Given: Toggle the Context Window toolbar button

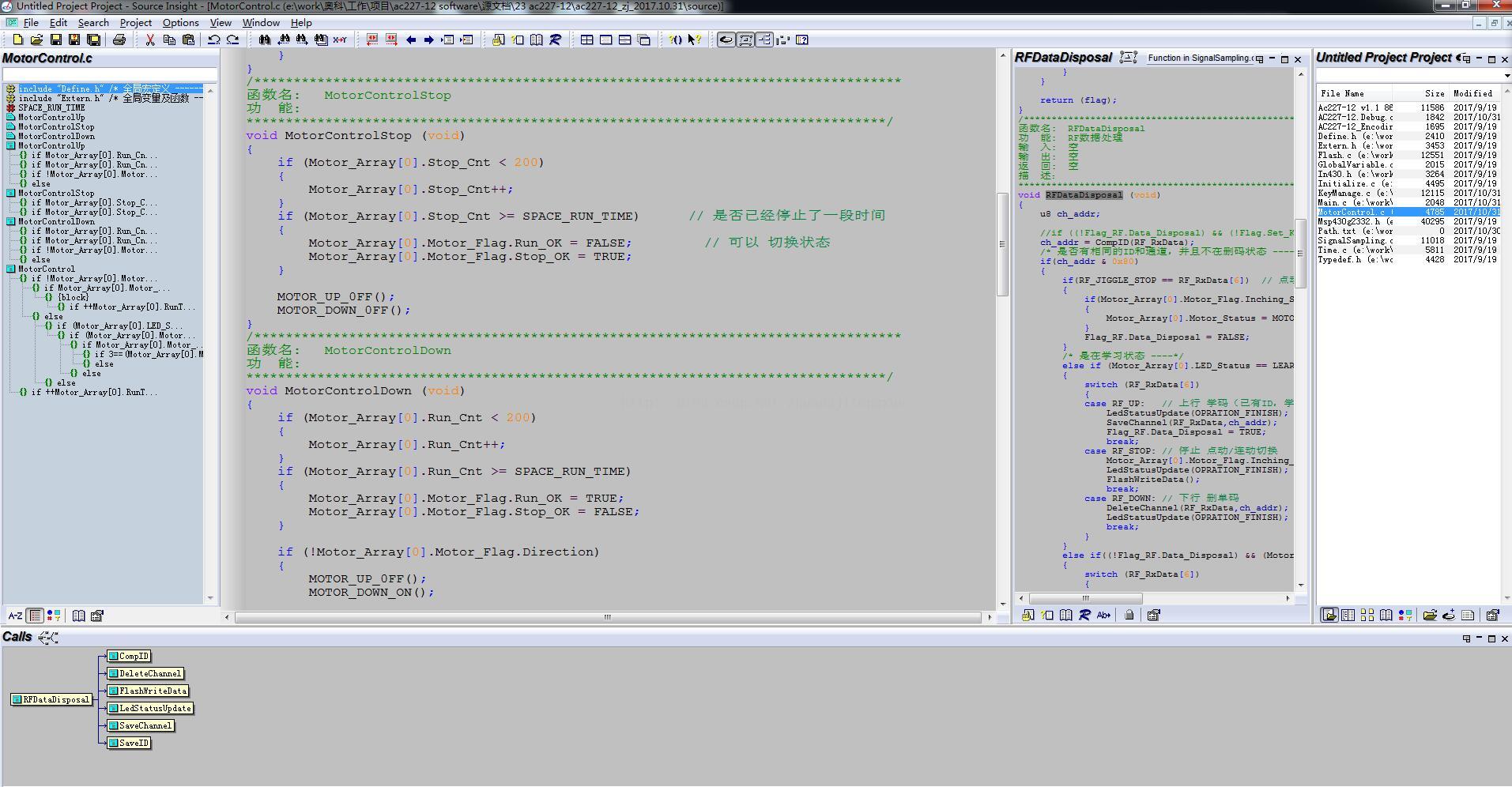Looking at the screenshot, I should (745, 40).
